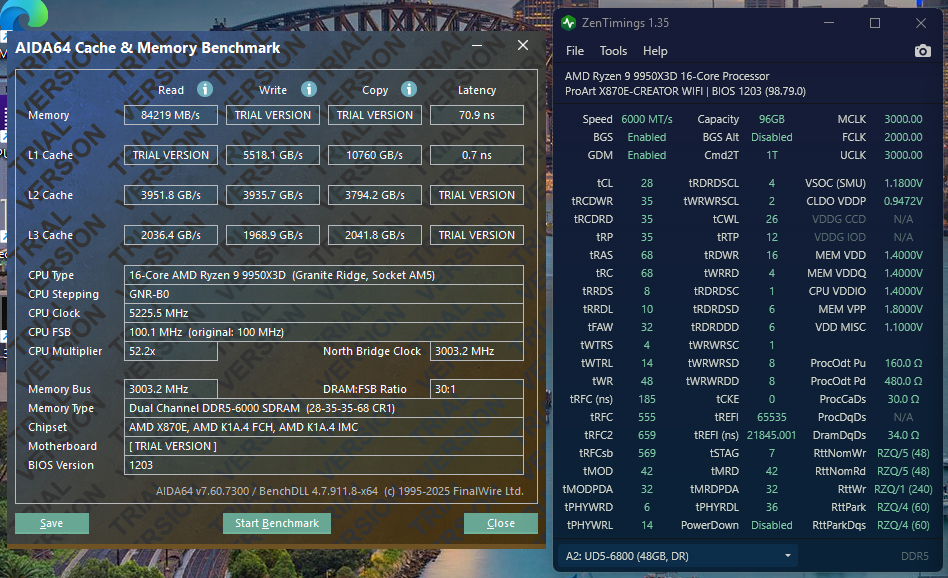Click the Save button in AIDA64
The image size is (948, 578).
52,523
